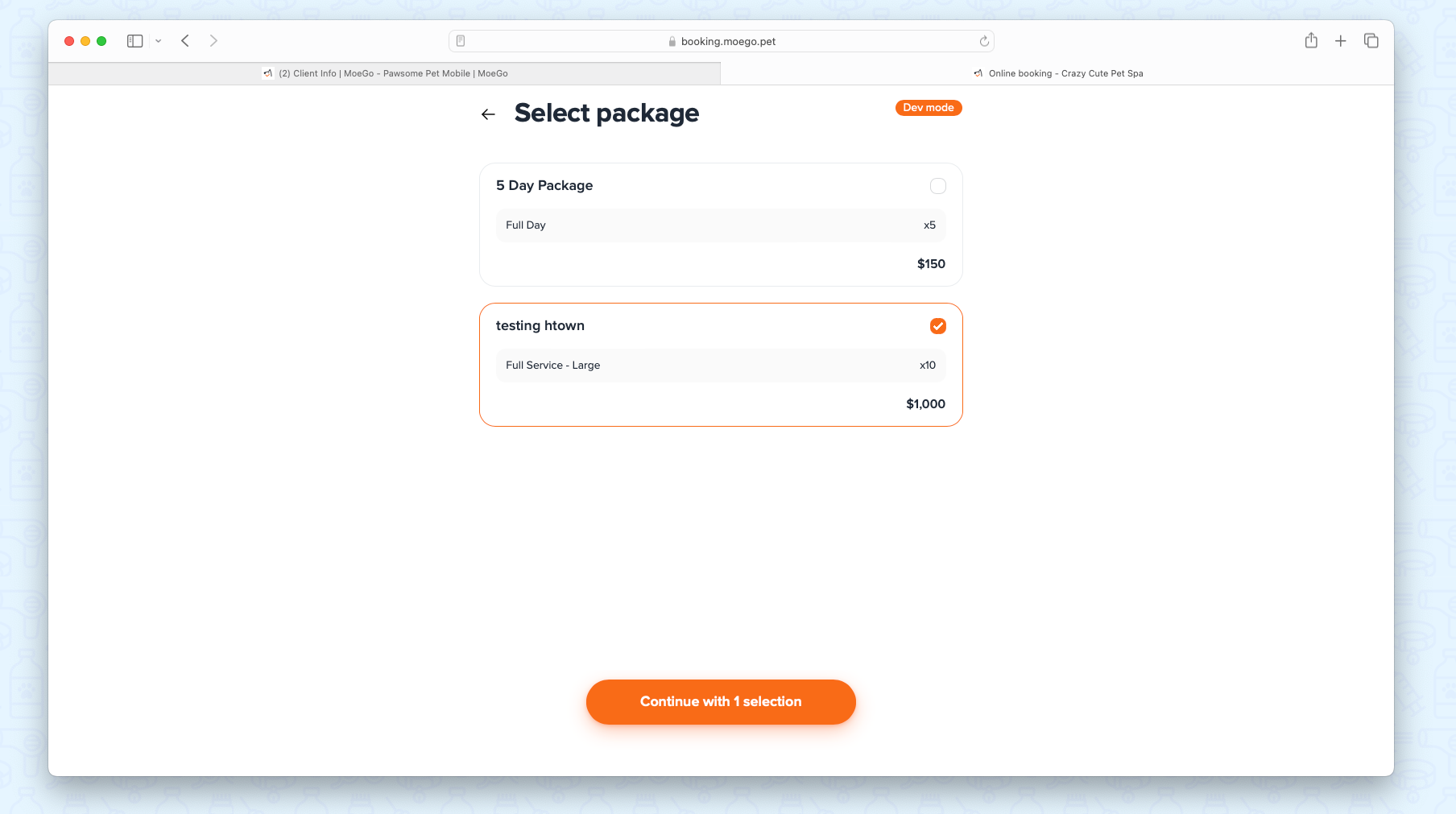The width and height of the screenshot is (1456, 814).
Task: Select the 5 Day Package card
Action: (x=721, y=225)
